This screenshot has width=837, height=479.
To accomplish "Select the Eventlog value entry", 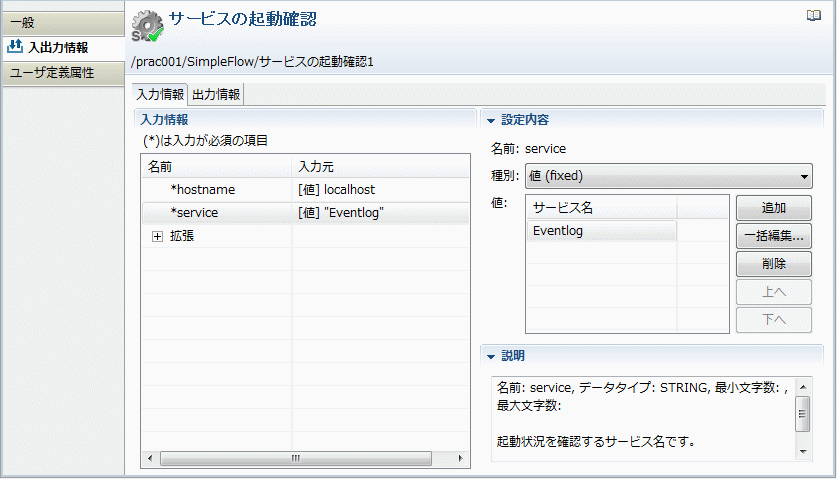I will (601, 231).
